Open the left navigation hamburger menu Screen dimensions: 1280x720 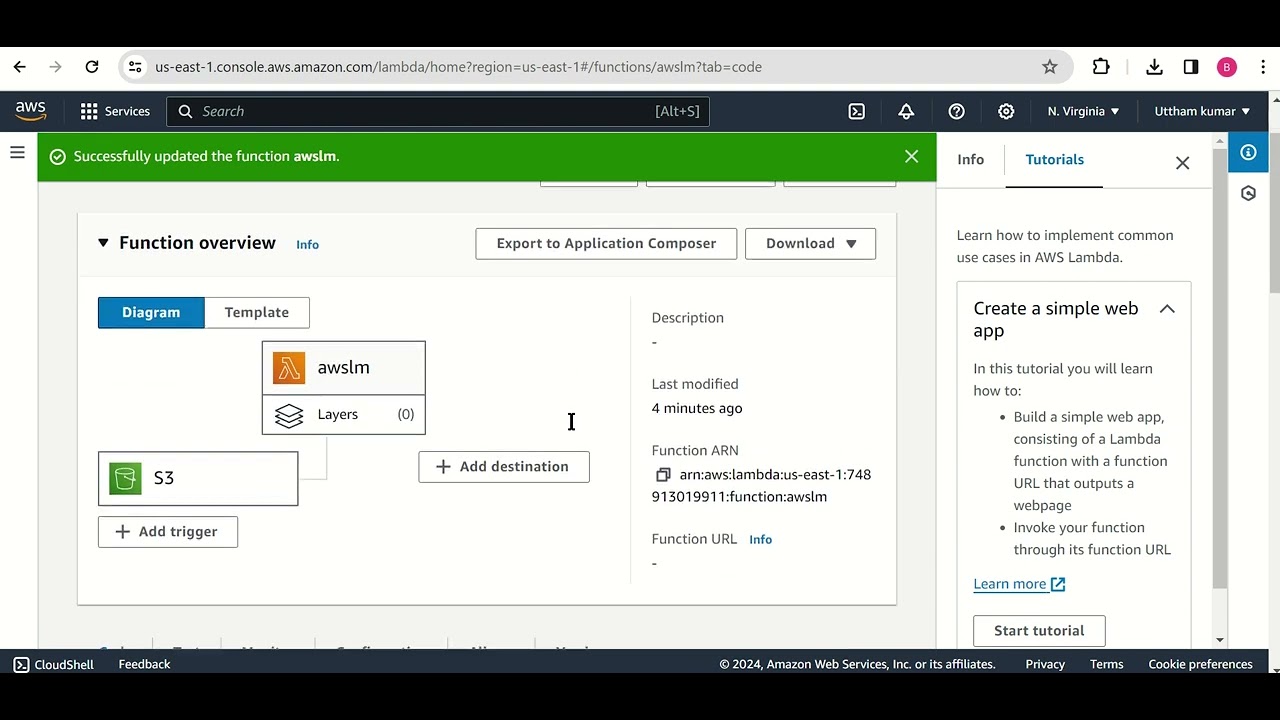17,152
